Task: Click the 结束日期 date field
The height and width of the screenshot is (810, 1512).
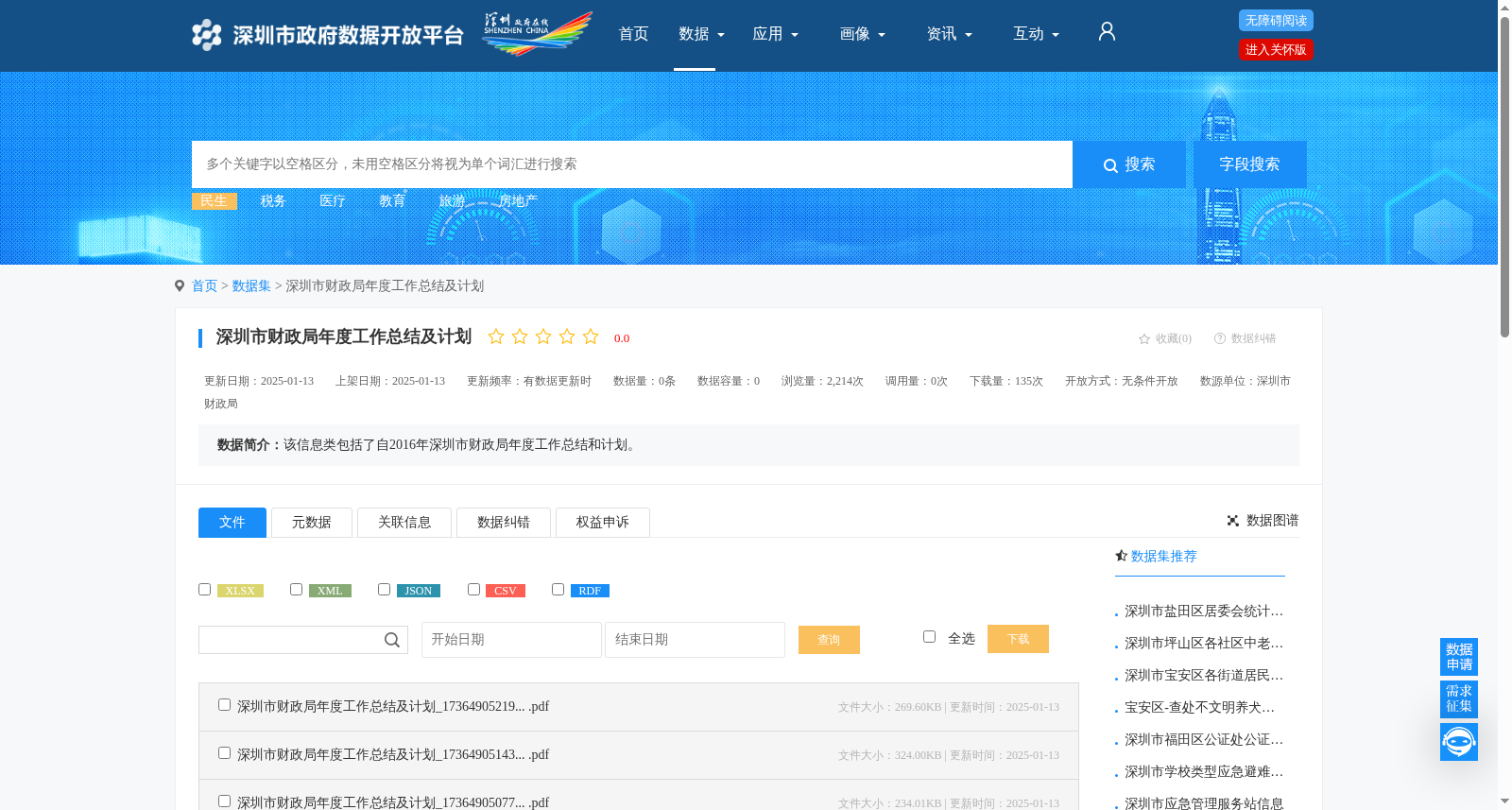Action: point(695,640)
